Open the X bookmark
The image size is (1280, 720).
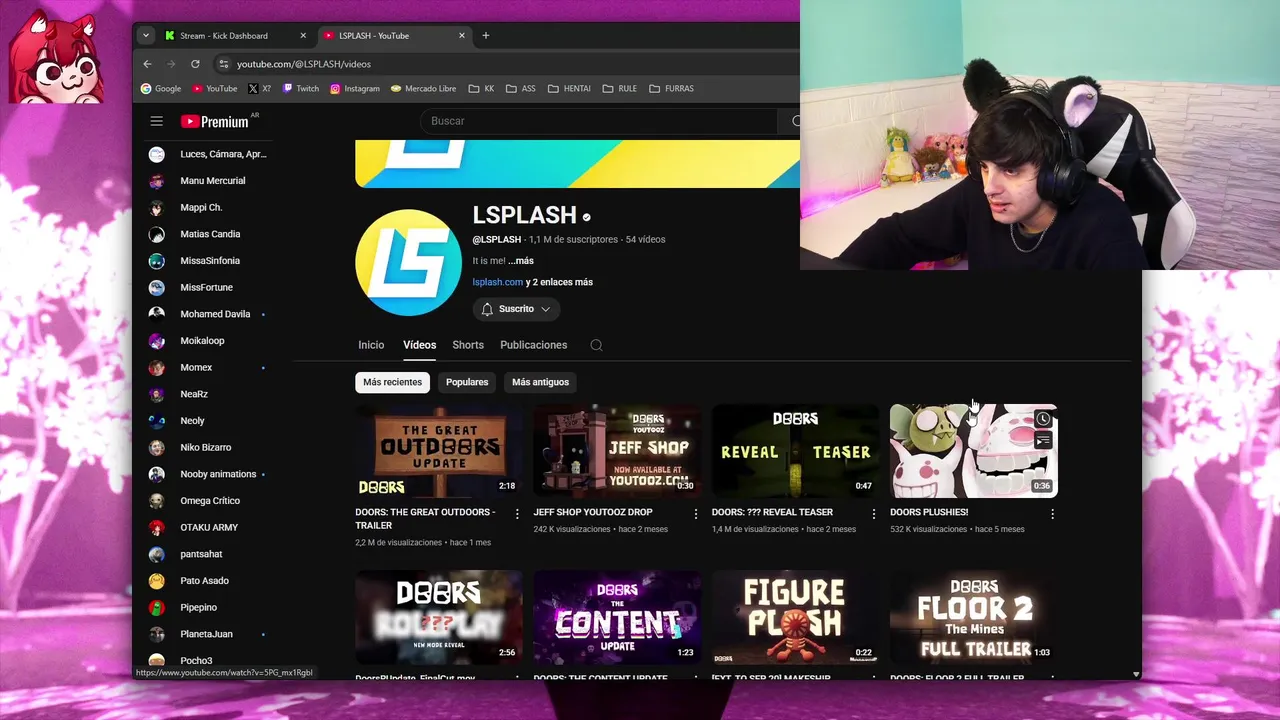pyautogui.click(x=259, y=88)
